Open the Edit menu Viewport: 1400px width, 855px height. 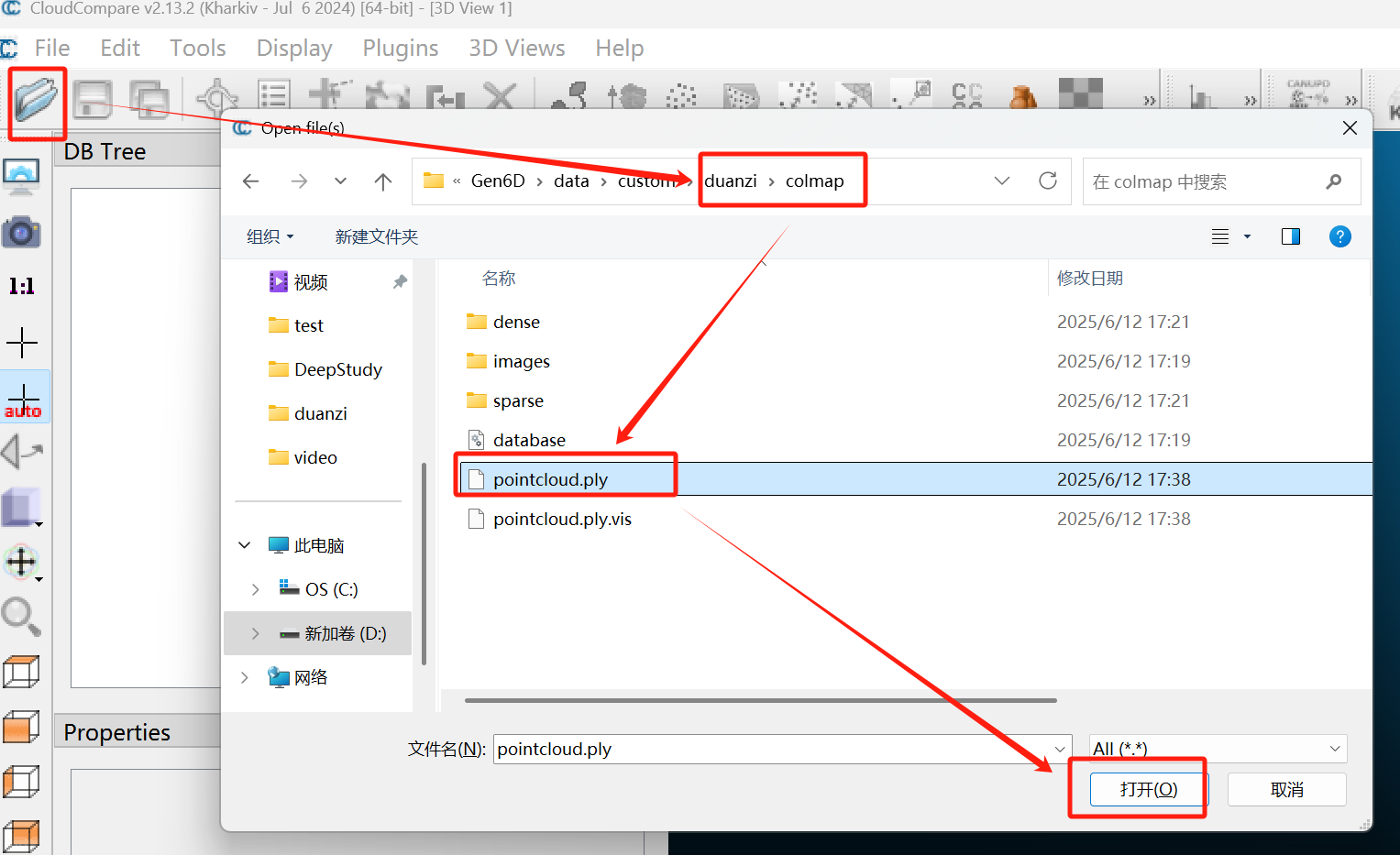(x=120, y=48)
